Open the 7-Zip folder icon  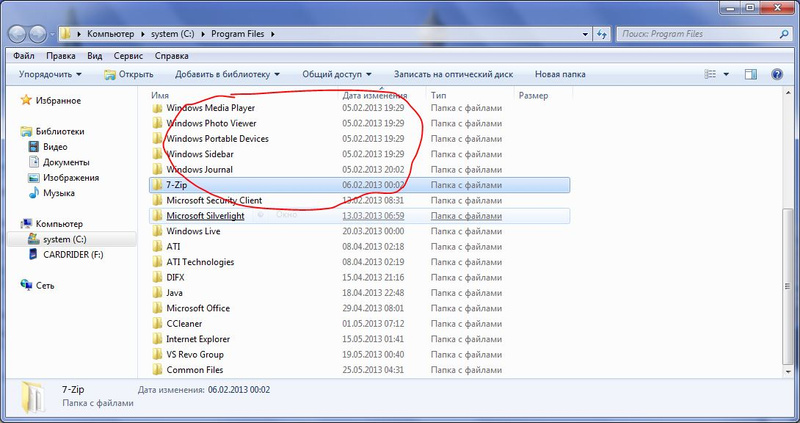pyautogui.click(x=157, y=185)
